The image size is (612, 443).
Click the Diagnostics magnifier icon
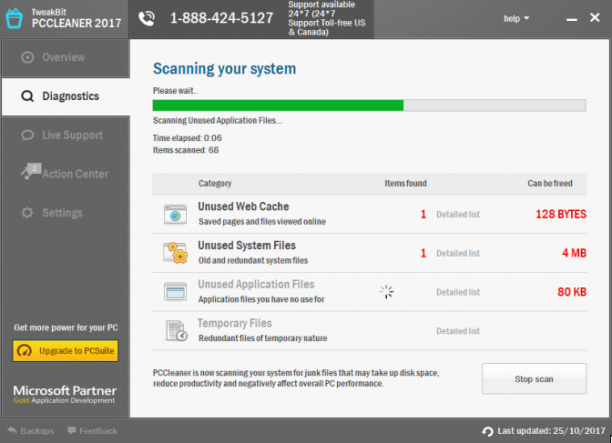tap(27, 96)
